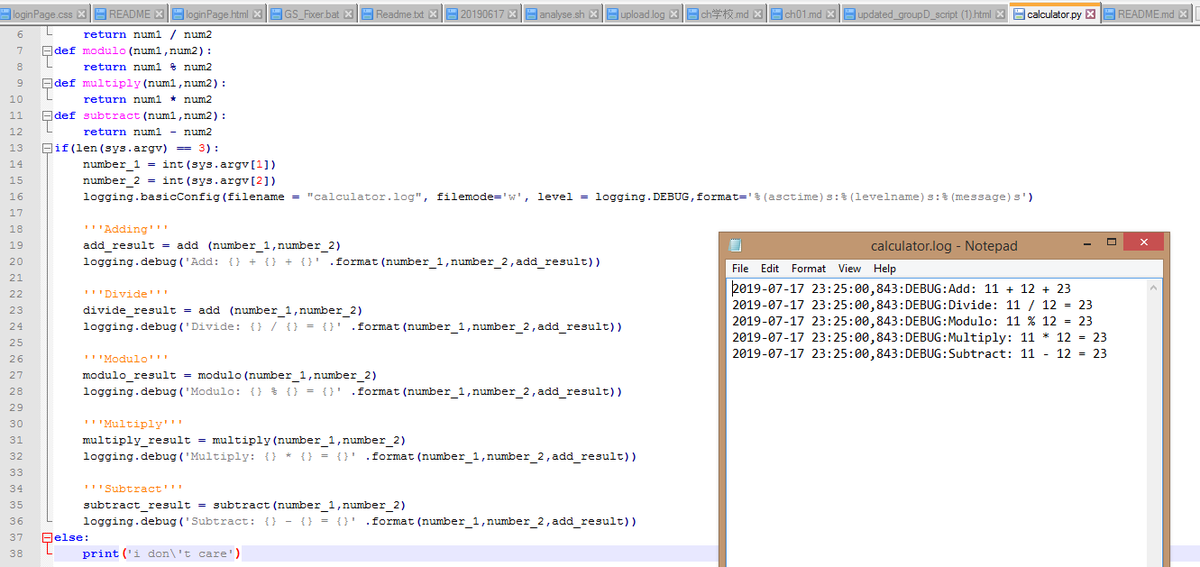Image resolution: width=1200 pixels, height=567 pixels.
Task: Close the ch01.md tab
Action: (x=830, y=15)
